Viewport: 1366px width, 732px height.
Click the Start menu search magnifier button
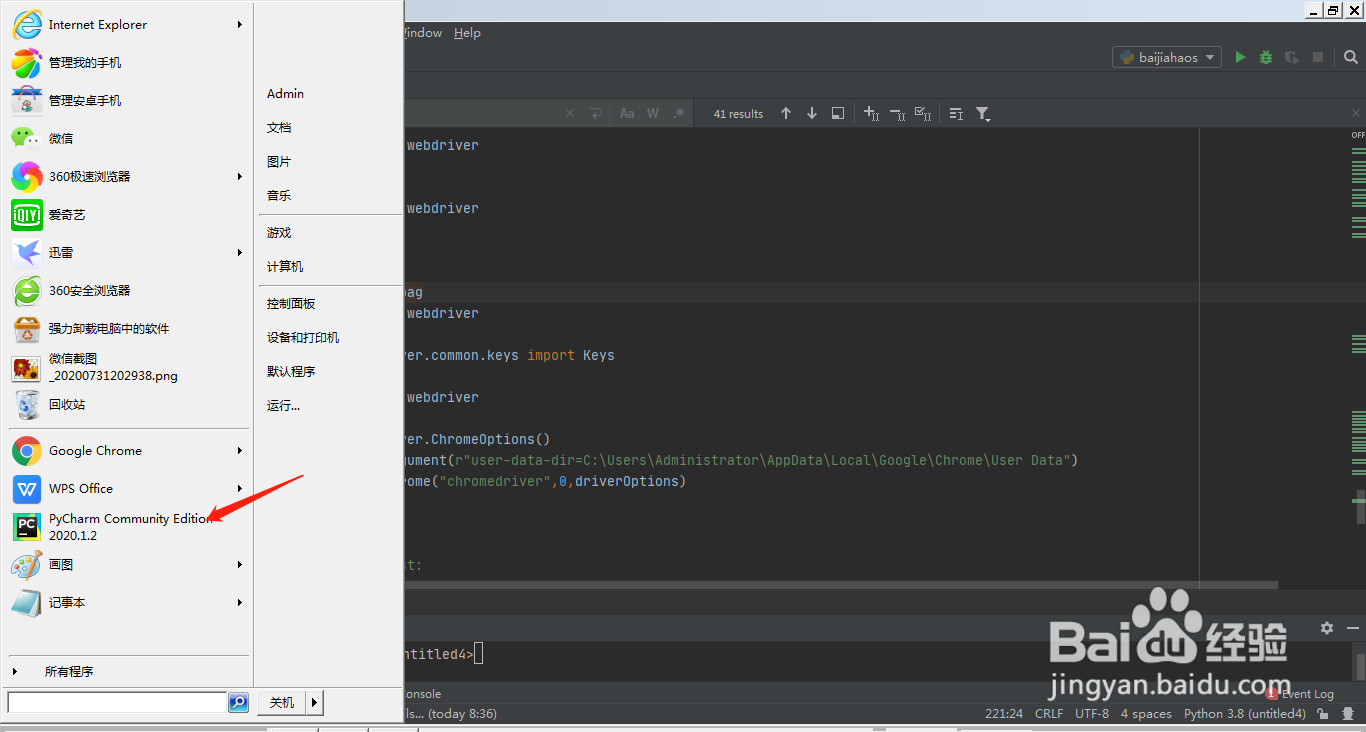click(238, 703)
